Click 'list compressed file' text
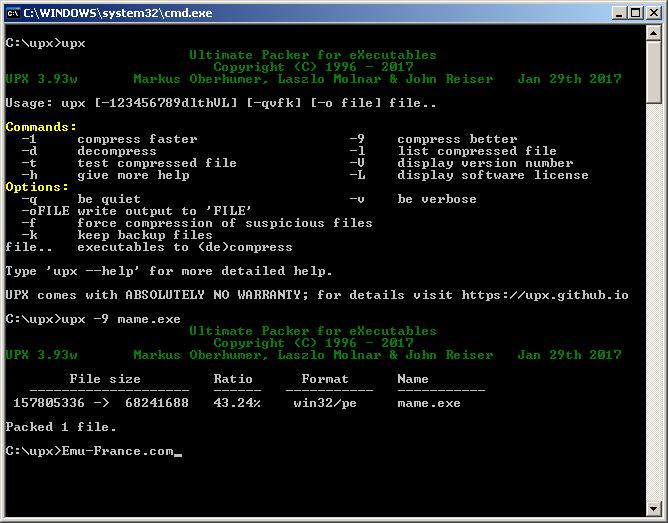The width and height of the screenshot is (668, 523). [x=477, y=151]
